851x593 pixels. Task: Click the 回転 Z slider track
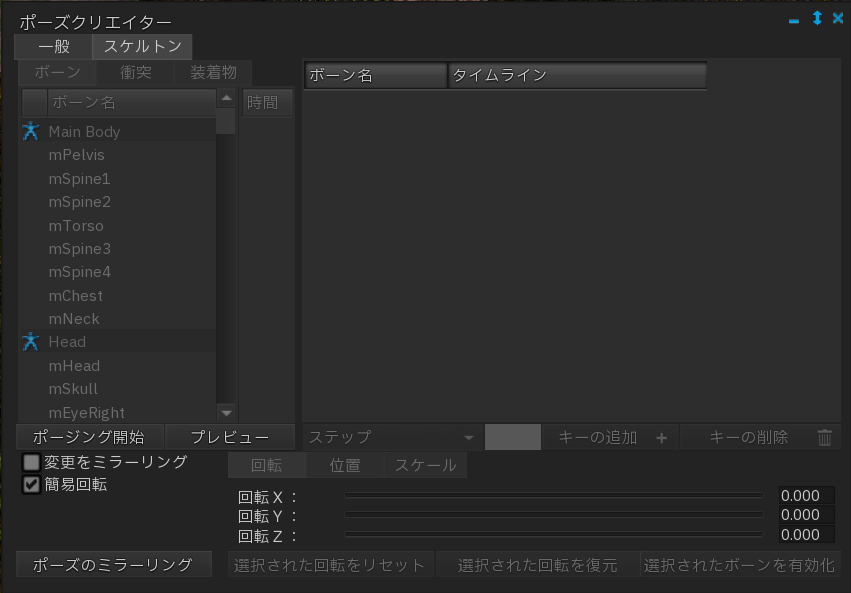(x=554, y=534)
